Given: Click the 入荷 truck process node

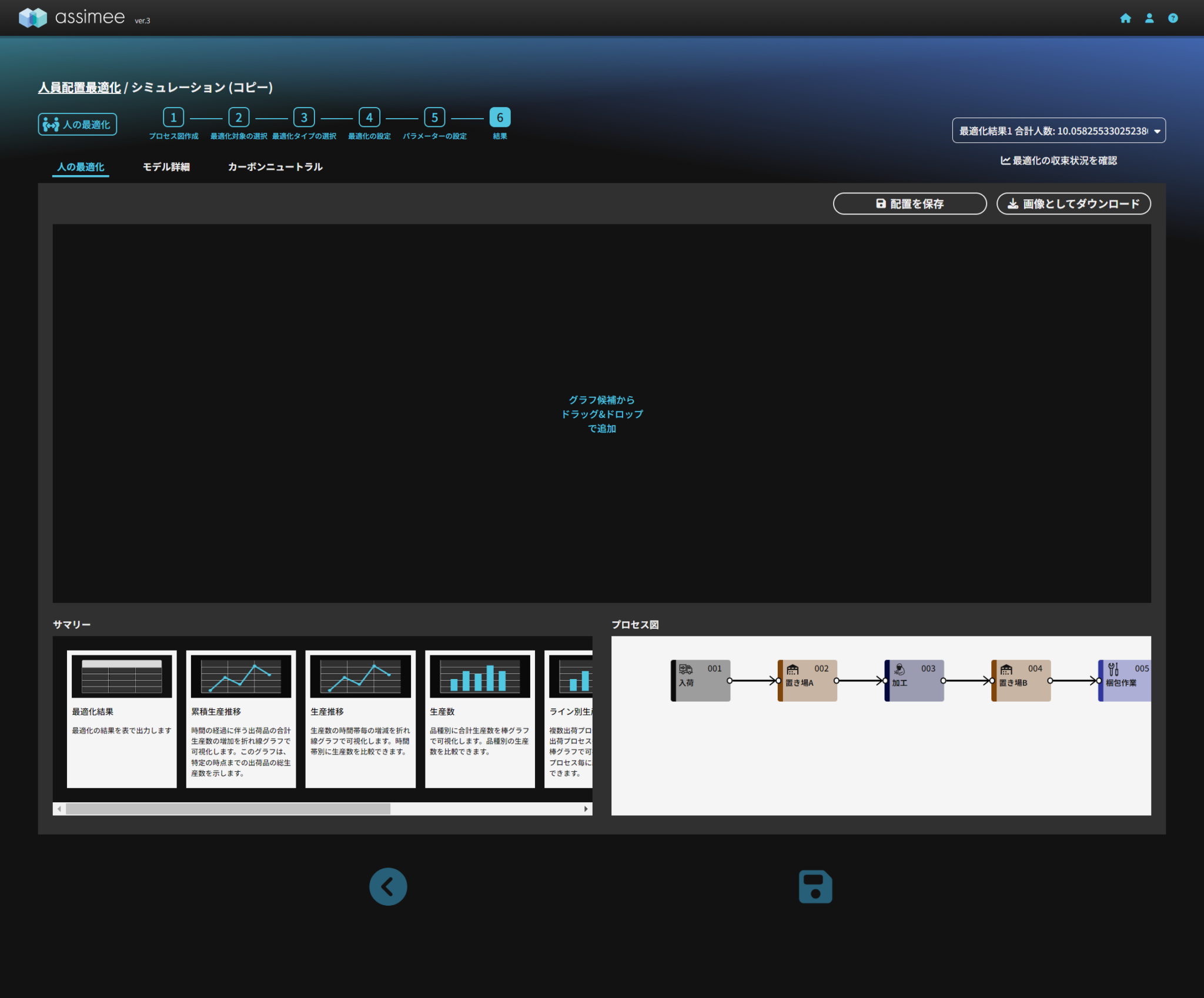Looking at the screenshot, I should (x=701, y=680).
